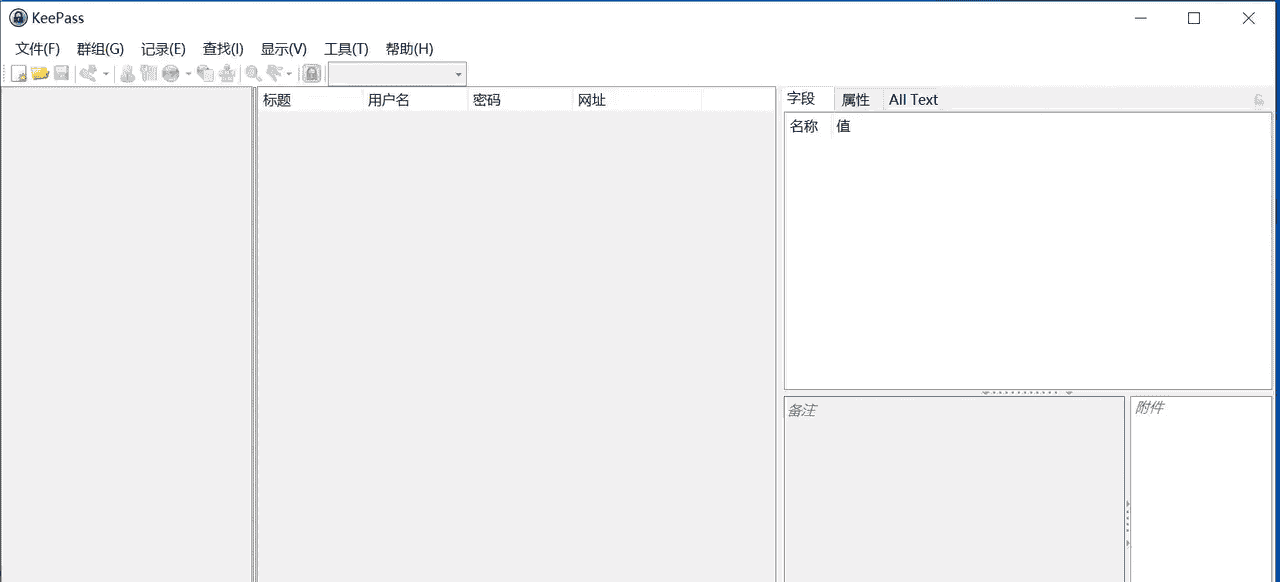Click the key icon on the fields panel
This screenshot has width=1280, height=582.
pyautogui.click(x=1259, y=99)
